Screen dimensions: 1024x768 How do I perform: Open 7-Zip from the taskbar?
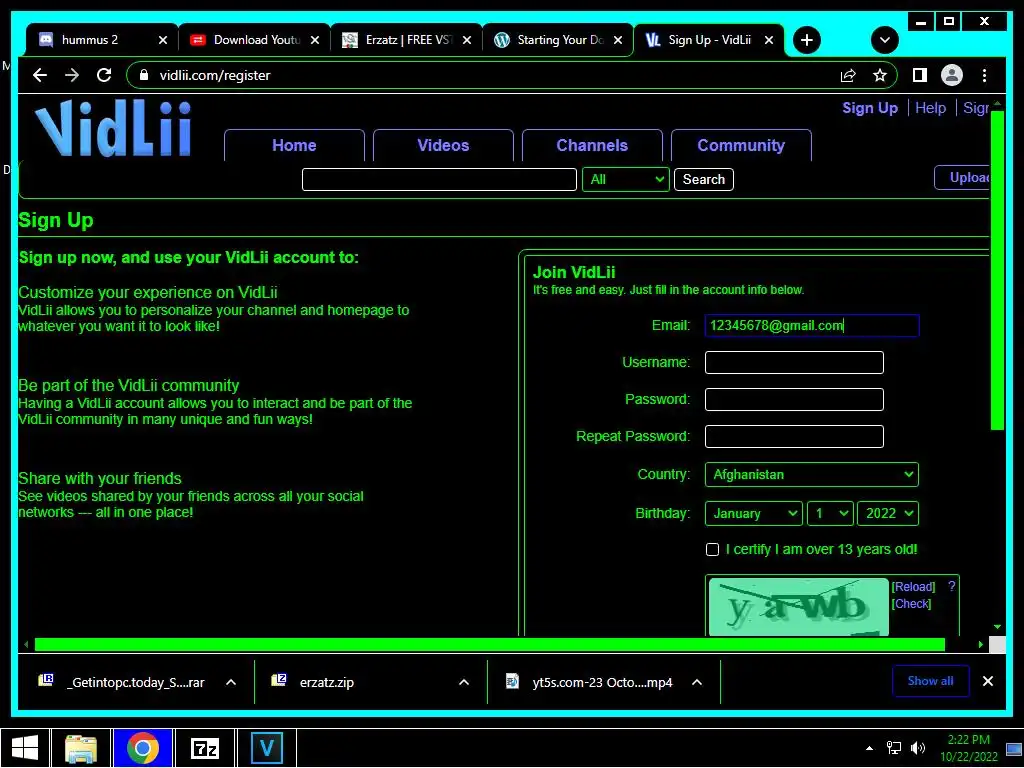[204, 748]
